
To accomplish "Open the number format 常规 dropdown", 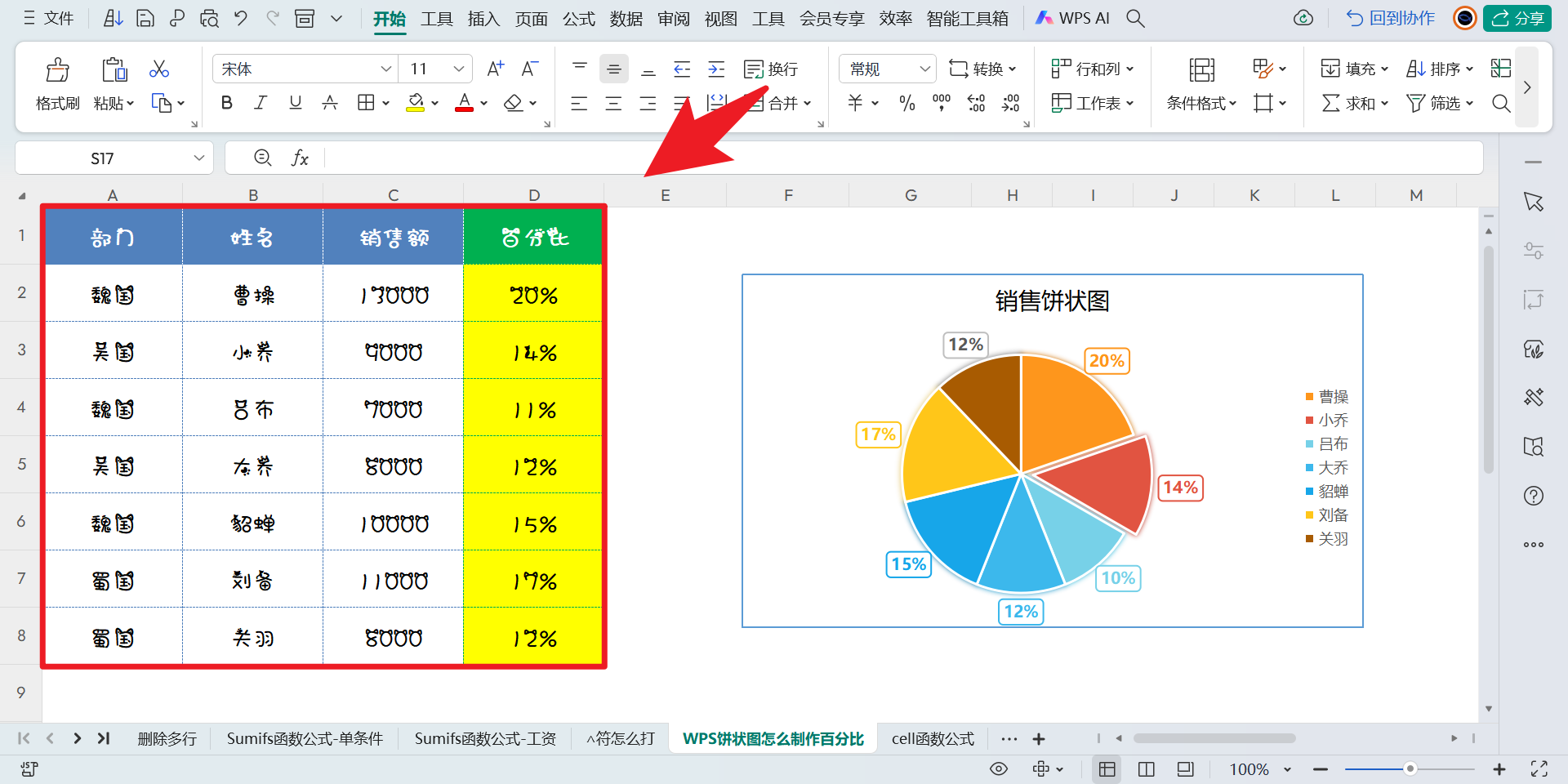I will click(x=924, y=69).
